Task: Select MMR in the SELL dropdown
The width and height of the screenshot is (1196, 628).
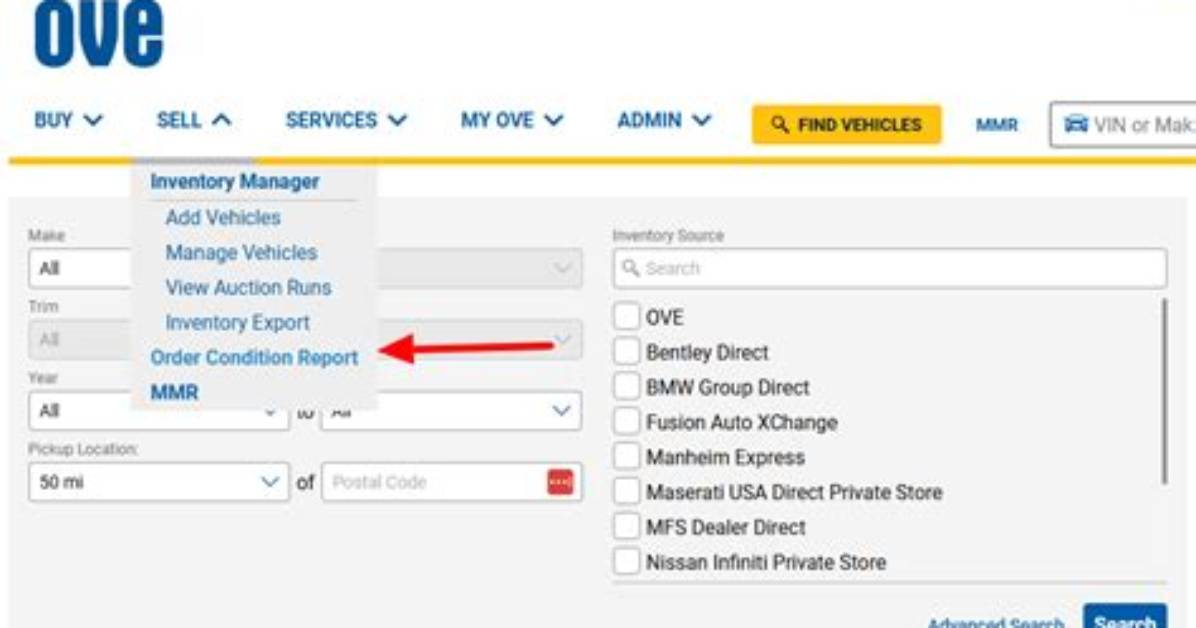Action: 175,392
